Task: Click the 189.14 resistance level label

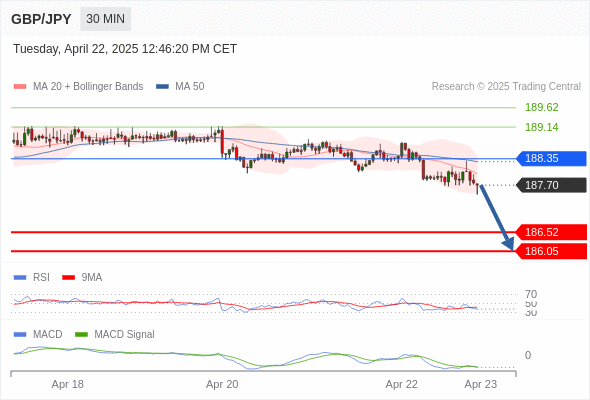Action: (x=542, y=127)
